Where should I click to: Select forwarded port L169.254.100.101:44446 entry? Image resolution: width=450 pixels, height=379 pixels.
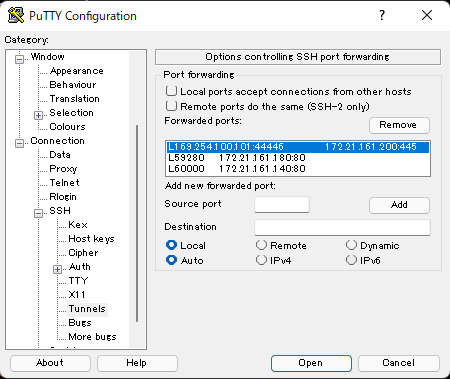coord(298,147)
